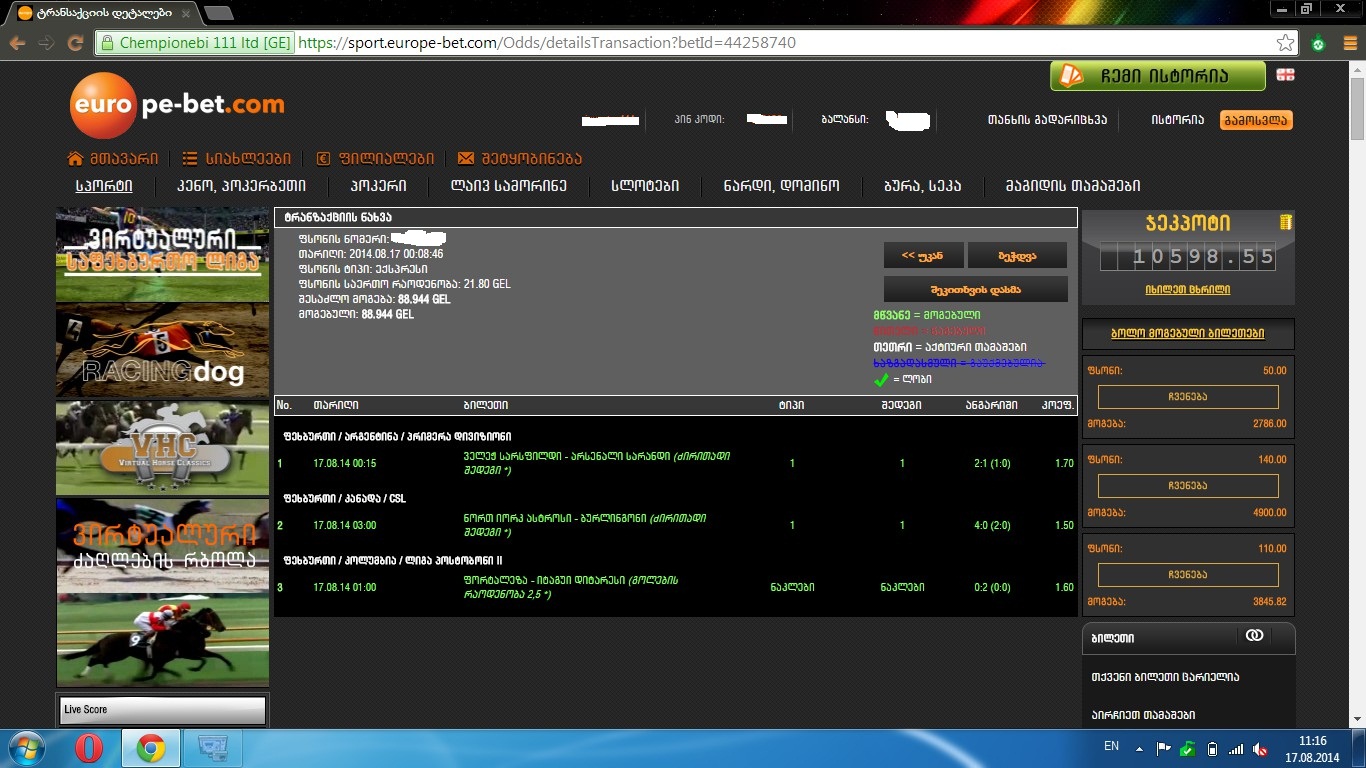Screen dimensions: 1366x768
Task: Click the orange გამოსვლა logout button
Action: click(x=1256, y=120)
